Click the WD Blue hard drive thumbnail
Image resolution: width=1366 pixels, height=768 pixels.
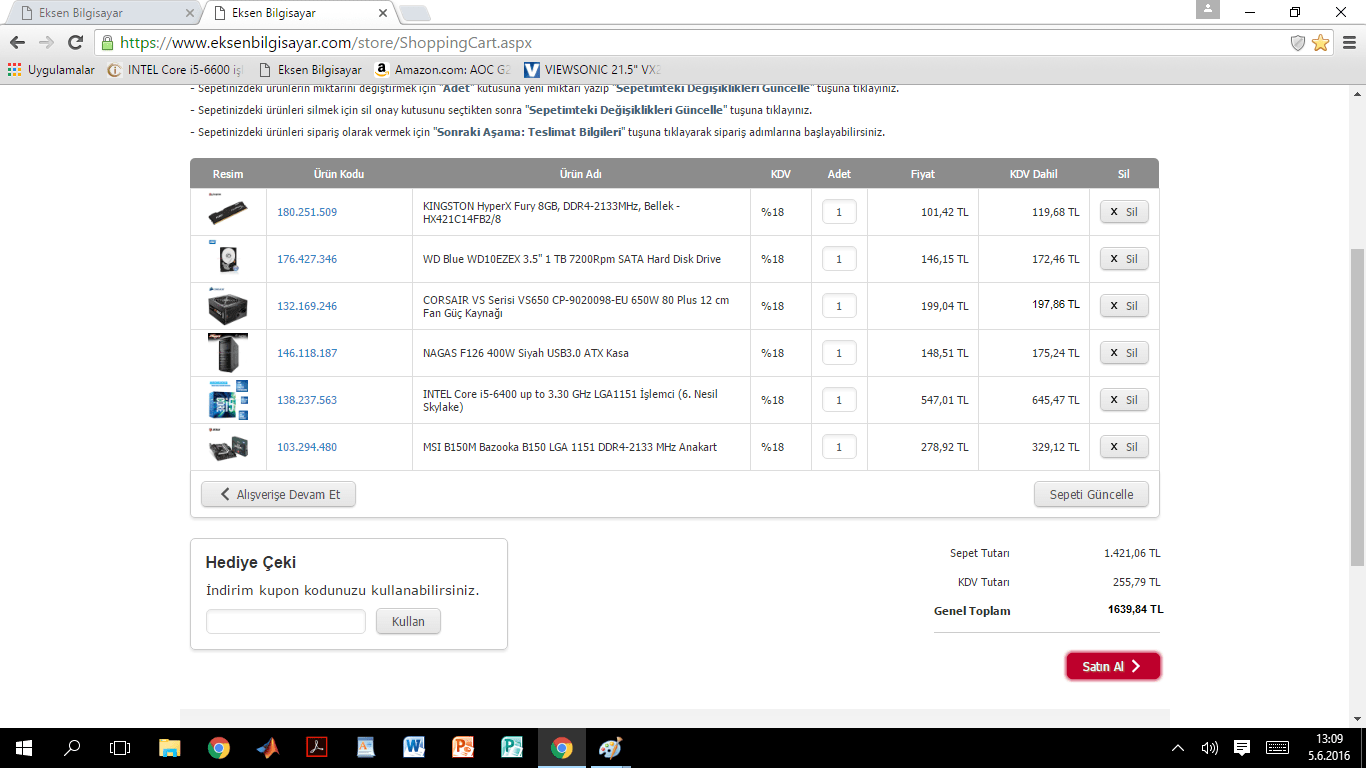tap(228, 258)
